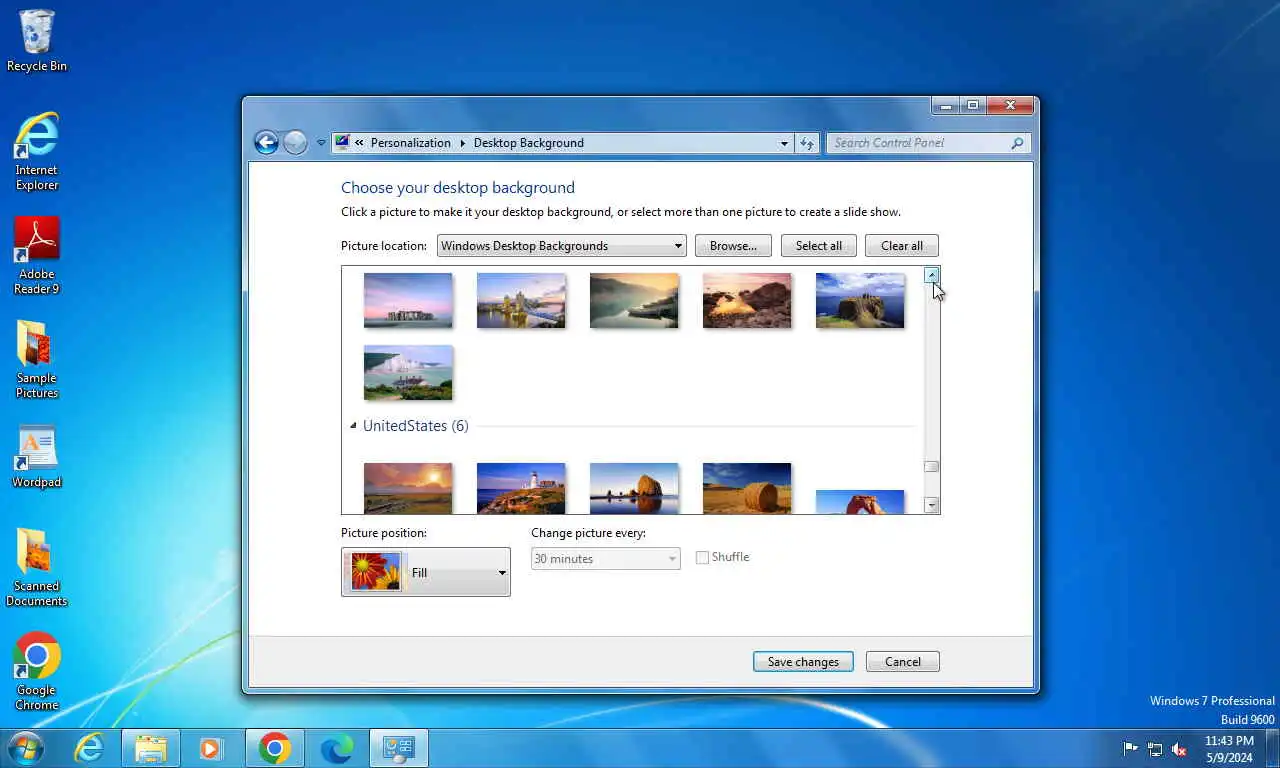
Task: Expand the address bar history dropdown
Action: tap(784, 143)
